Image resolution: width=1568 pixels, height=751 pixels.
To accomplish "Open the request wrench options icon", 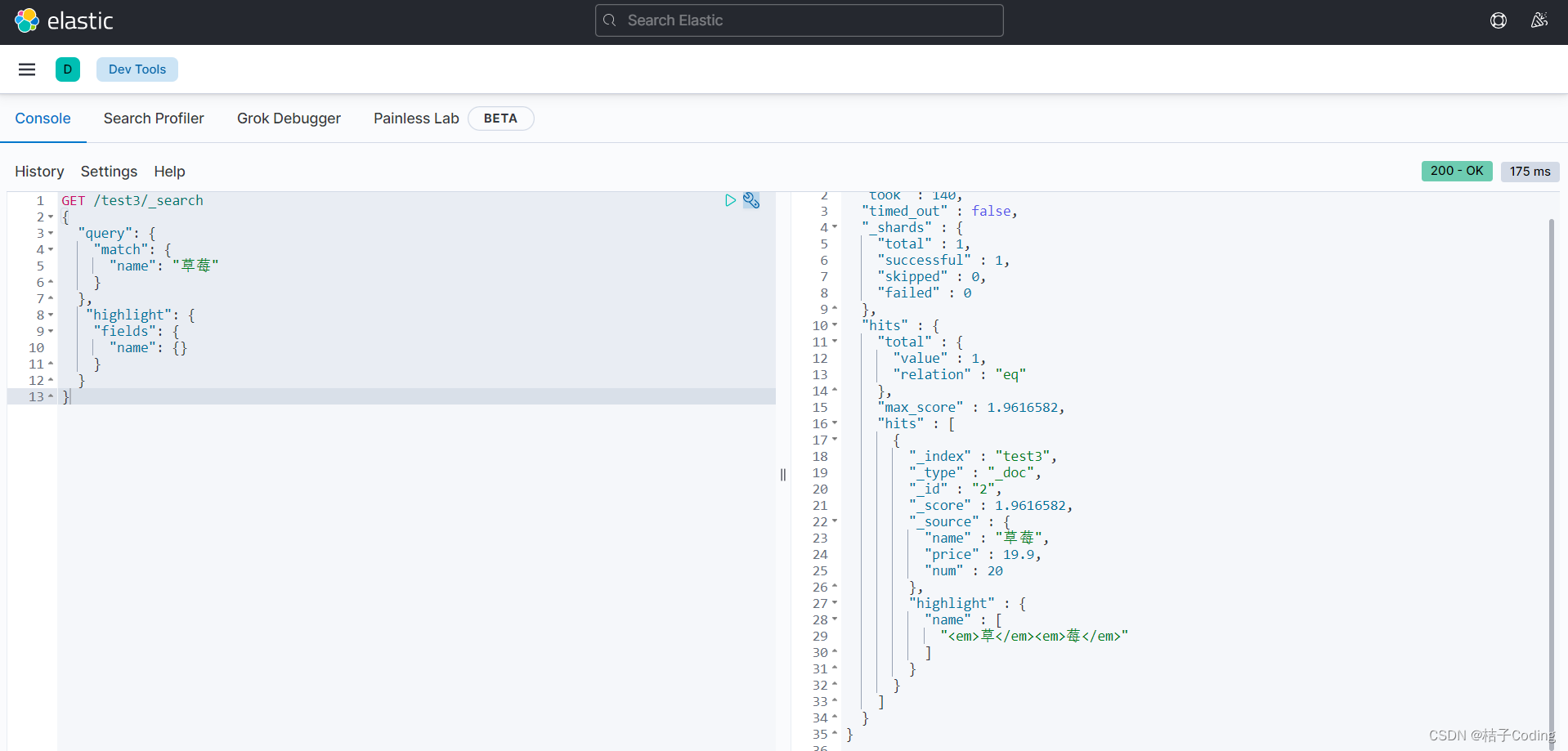I will click(751, 200).
